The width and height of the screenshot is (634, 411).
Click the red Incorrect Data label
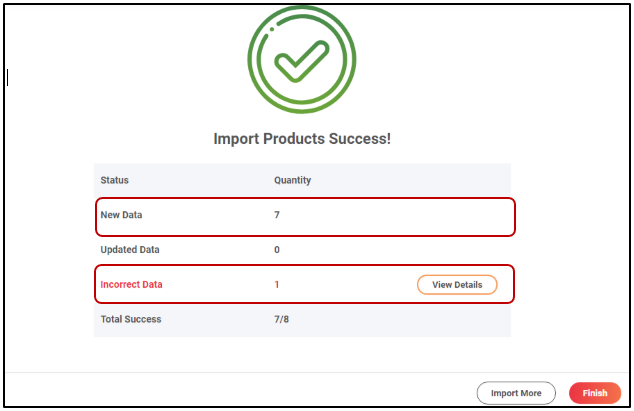pyautogui.click(x=131, y=285)
